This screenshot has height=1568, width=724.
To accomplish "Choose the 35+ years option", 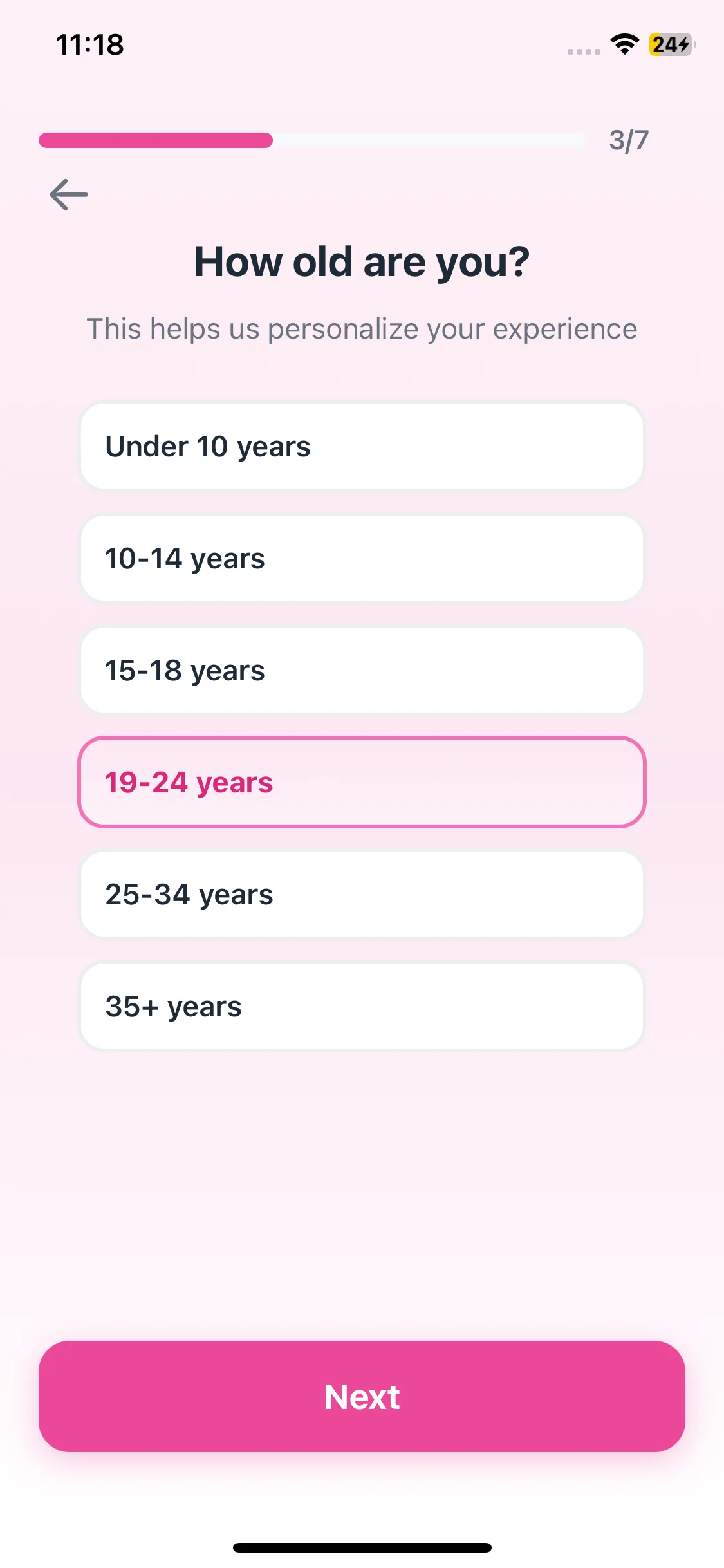I will tap(362, 1006).
